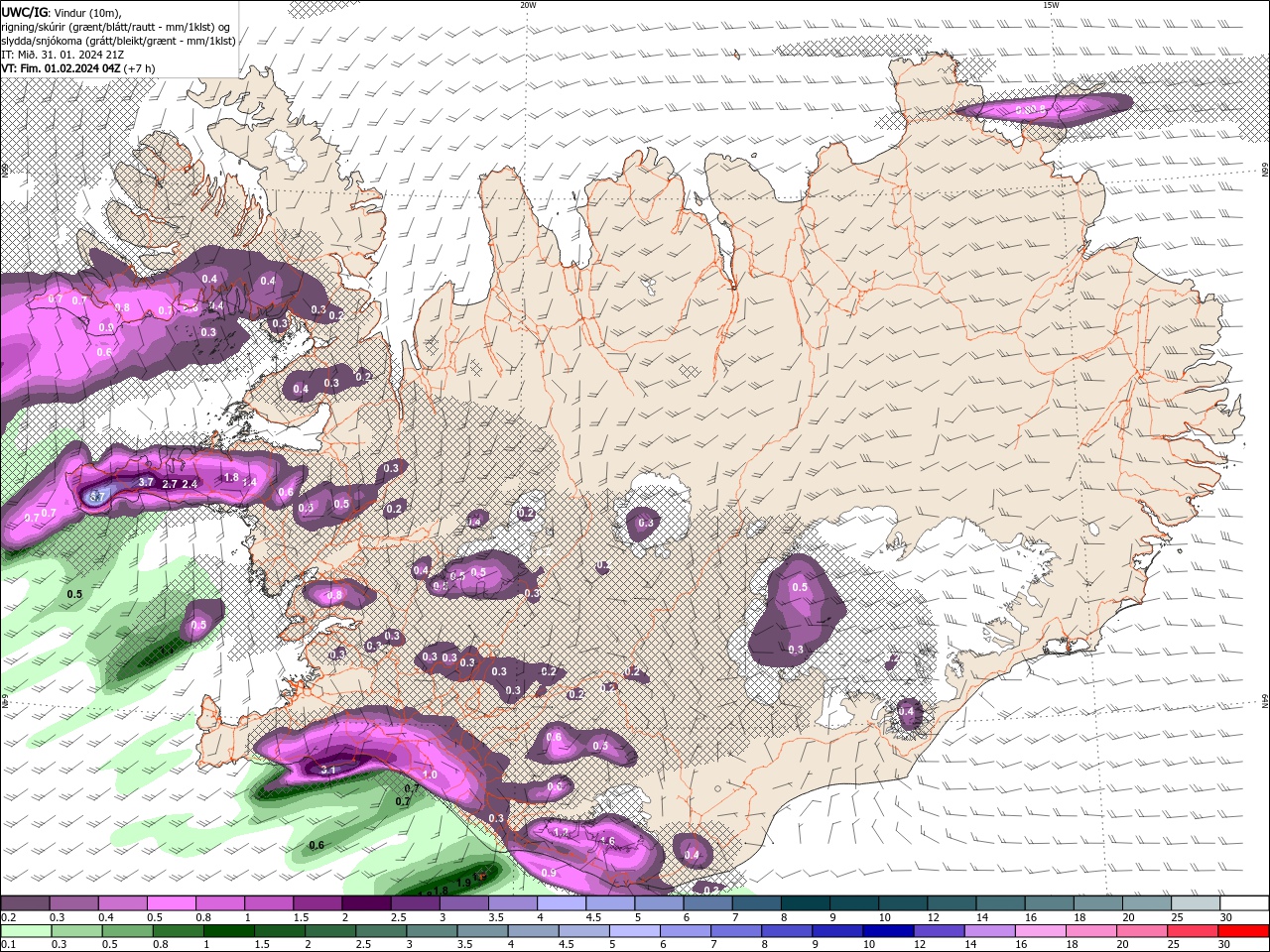Image resolution: width=1270 pixels, height=952 pixels.
Task: Click the '2.7' snowfall value on the map
Action: (169, 484)
